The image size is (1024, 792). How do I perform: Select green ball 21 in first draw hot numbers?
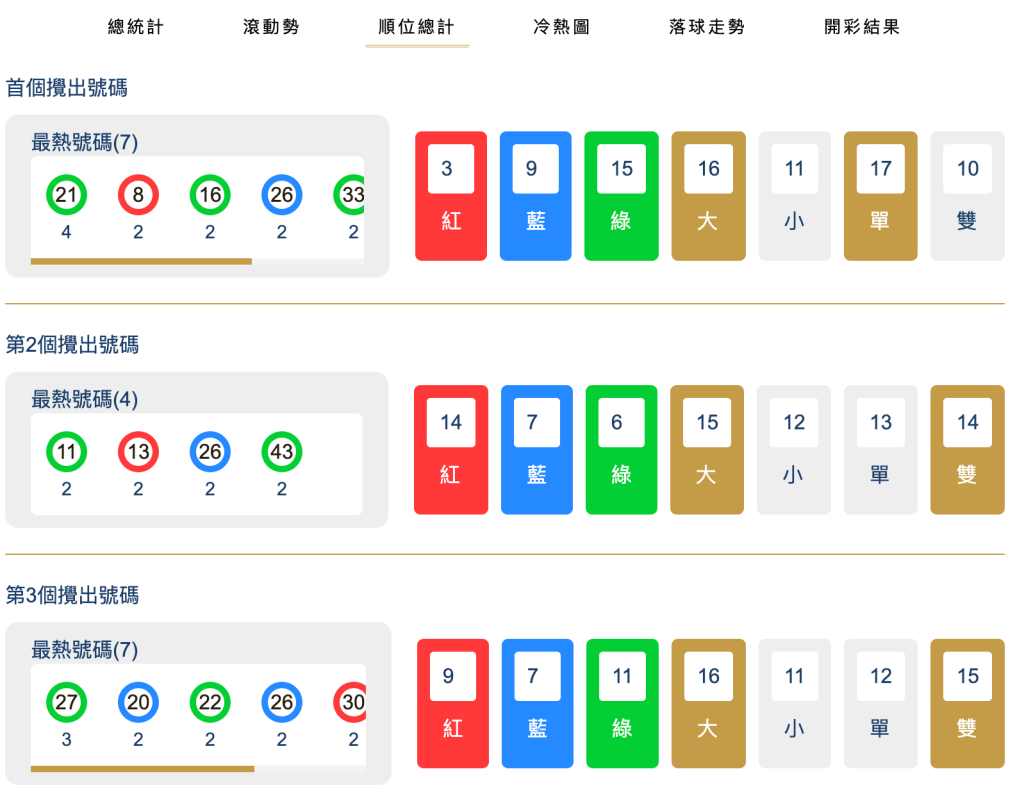point(66,196)
